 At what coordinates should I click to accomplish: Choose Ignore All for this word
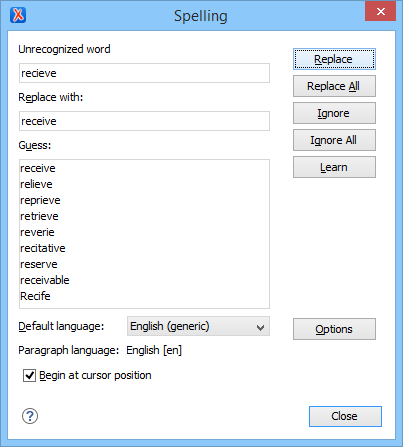pyautogui.click(x=334, y=140)
